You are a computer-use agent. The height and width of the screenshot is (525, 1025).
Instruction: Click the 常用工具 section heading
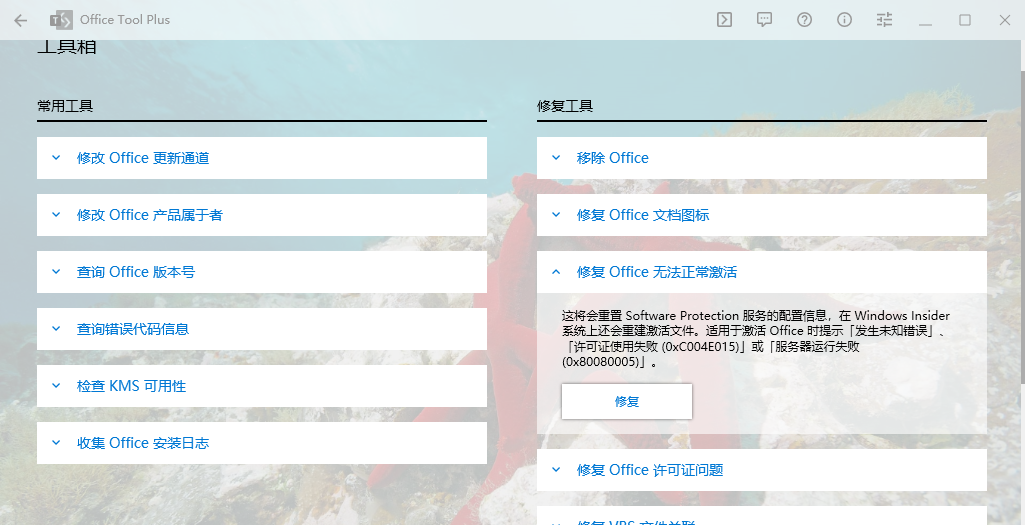coord(65,106)
